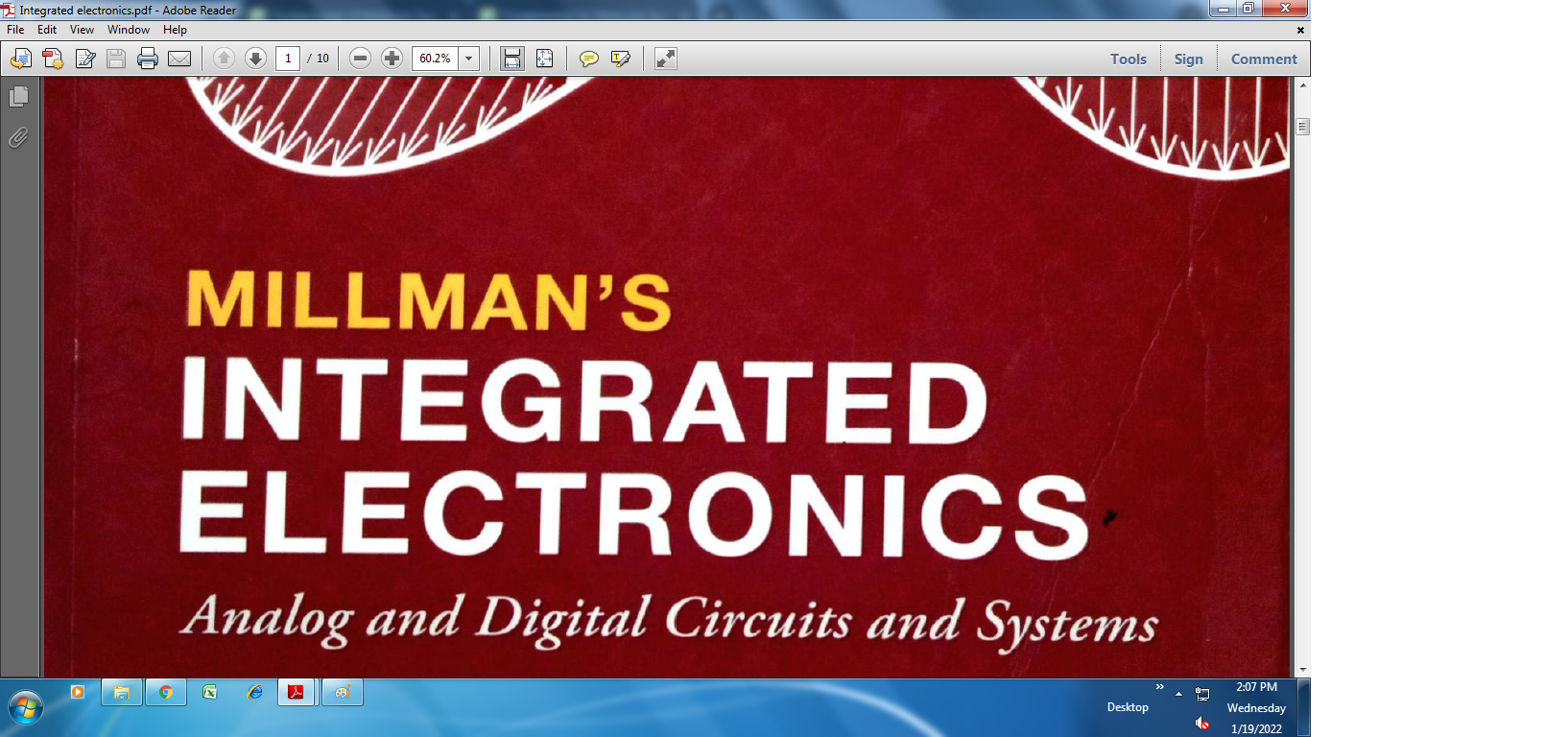Open the Help menu

click(175, 30)
